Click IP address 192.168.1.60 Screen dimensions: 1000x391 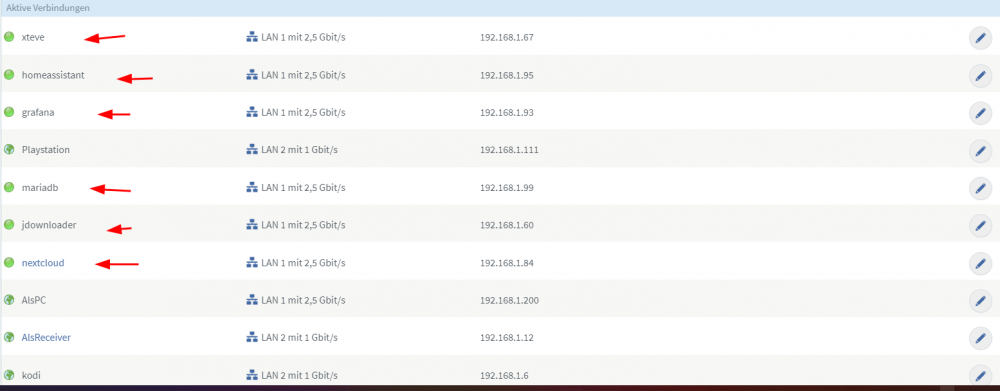point(506,225)
